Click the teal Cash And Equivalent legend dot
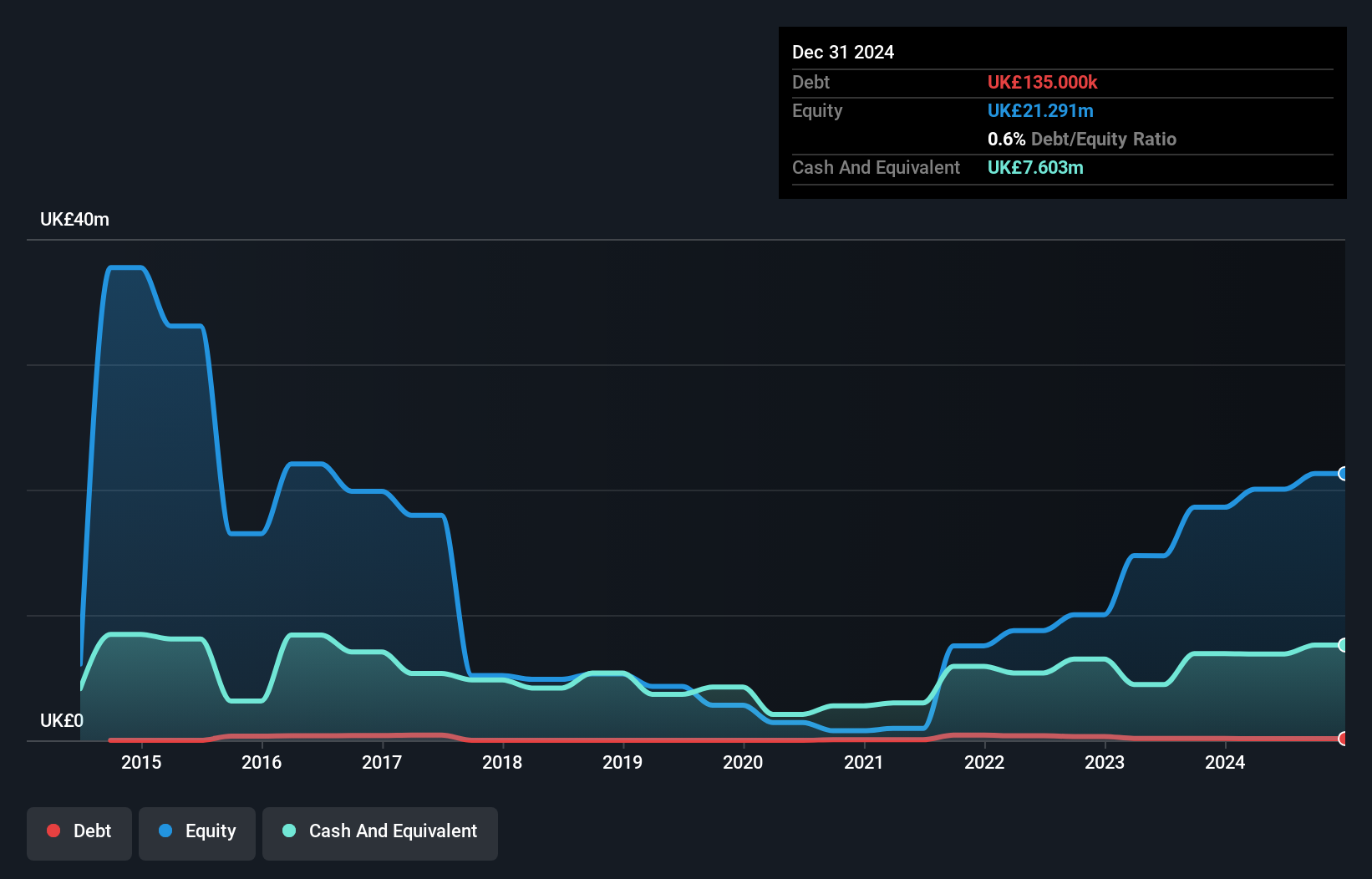This screenshot has height=879, width=1372. click(x=289, y=831)
